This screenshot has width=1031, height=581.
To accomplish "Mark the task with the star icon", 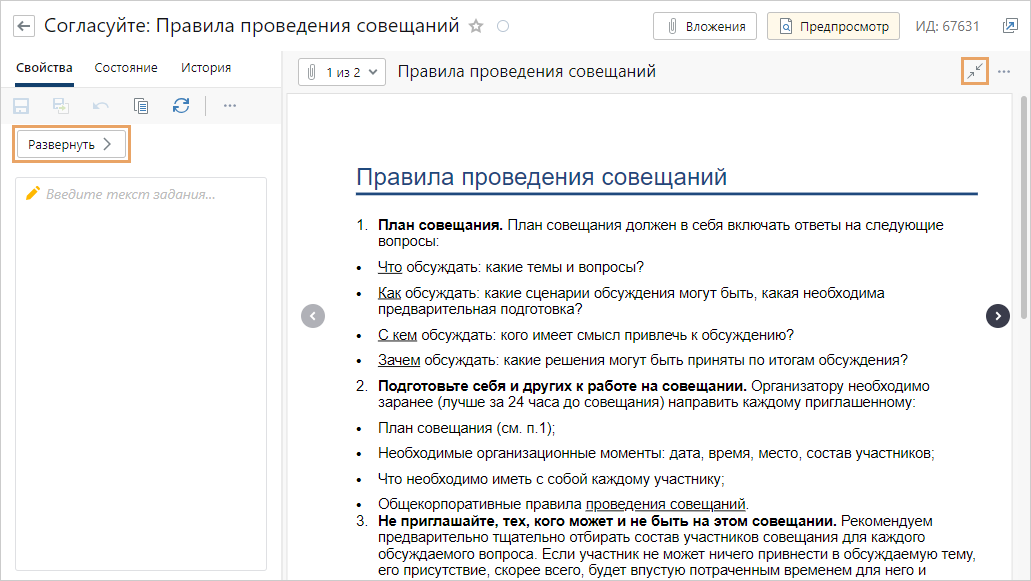I will click(476, 27).
